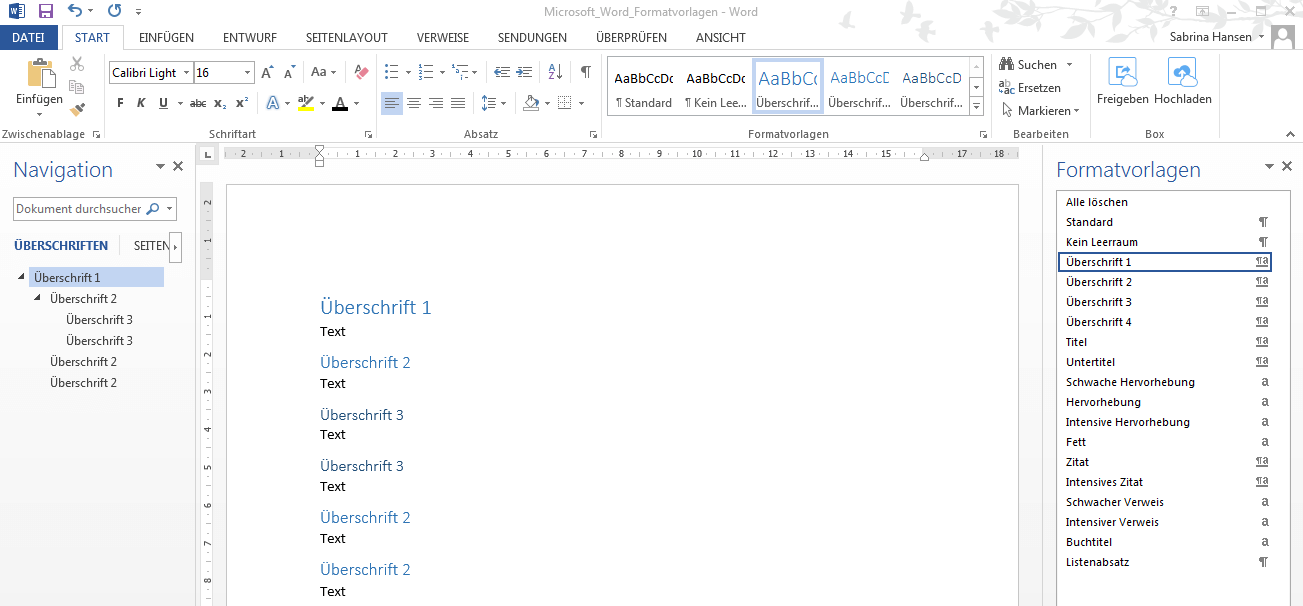
Task: Switch to the SEITENLAYOUT tab
Action: pos(346,37)
